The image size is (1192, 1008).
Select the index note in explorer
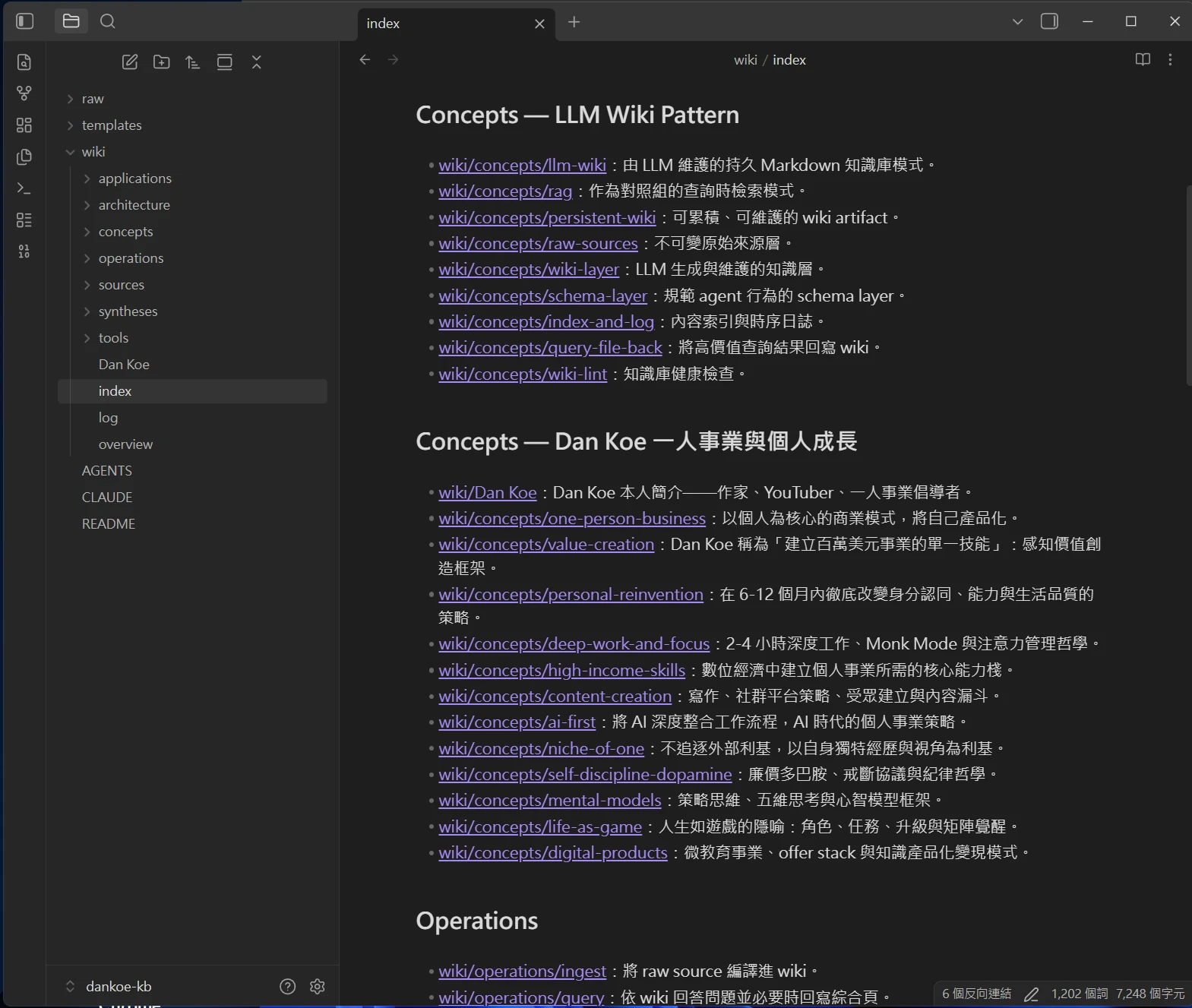[192, 391]
